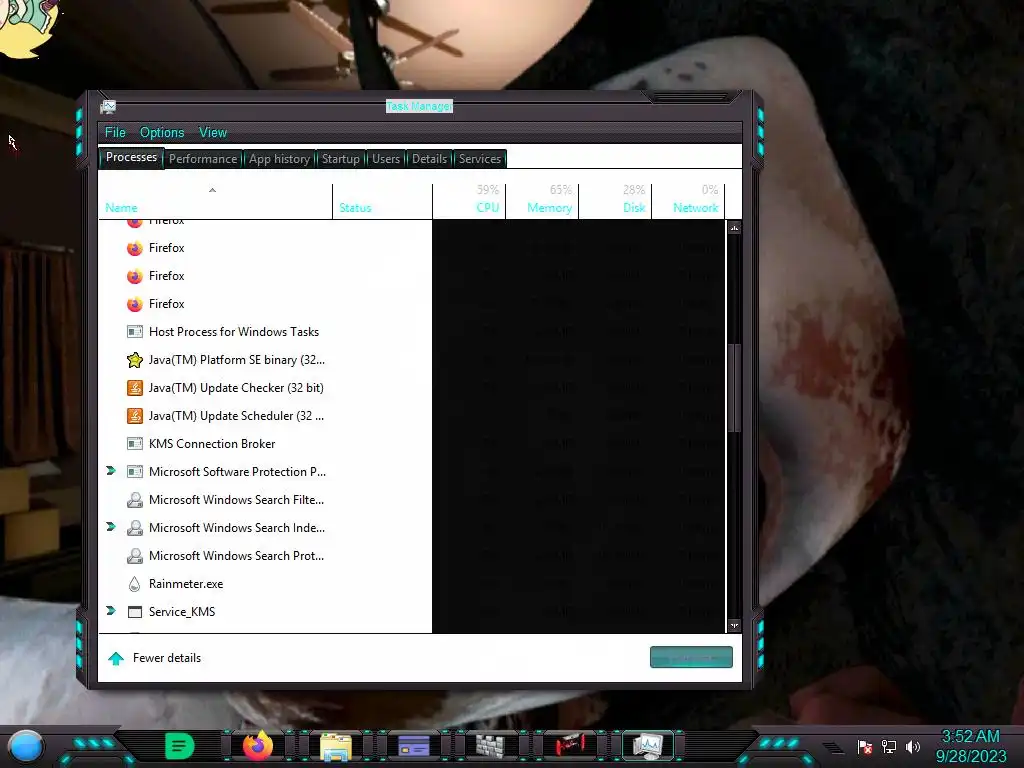Image resolution: width=1024 pixels, height=768 pixels.
Task: Sort by the Memory column header
Action: click(542, 201)
